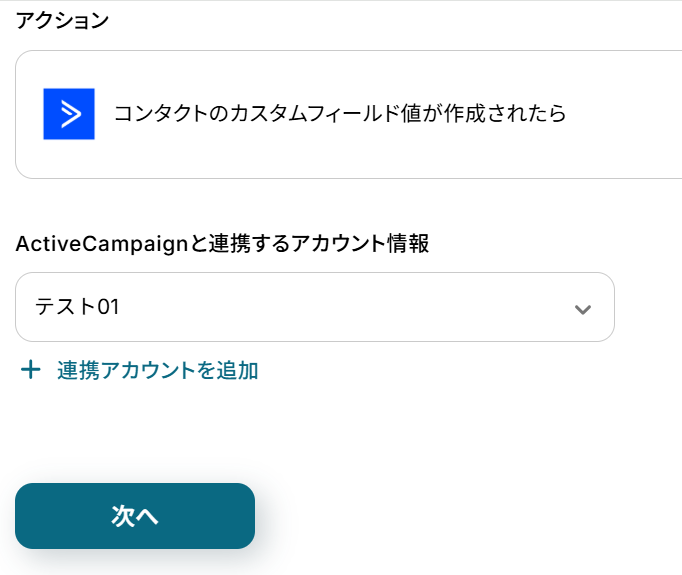Screen dimensions: 682x575
Task: Open the テスト01 account dropdown
Action: (314, 307)
